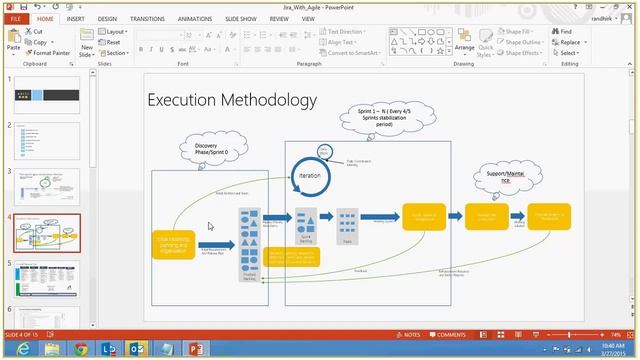Toggle Bold formatting
This screenshot has height=360, width=640.
tap(141, 49)
